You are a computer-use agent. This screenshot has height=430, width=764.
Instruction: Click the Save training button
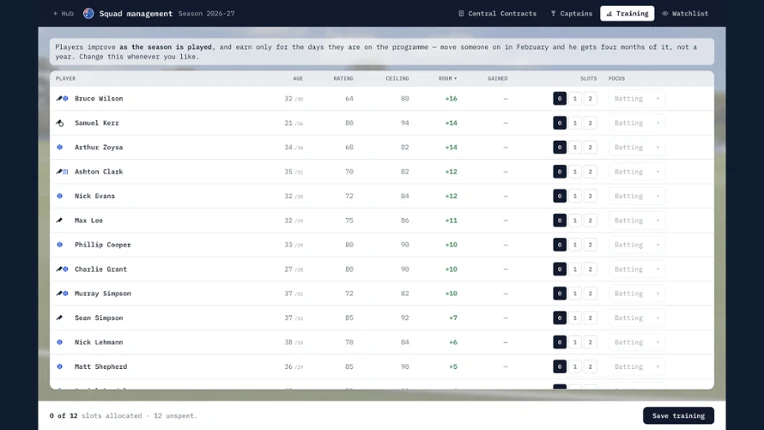[x=678, y=415]
